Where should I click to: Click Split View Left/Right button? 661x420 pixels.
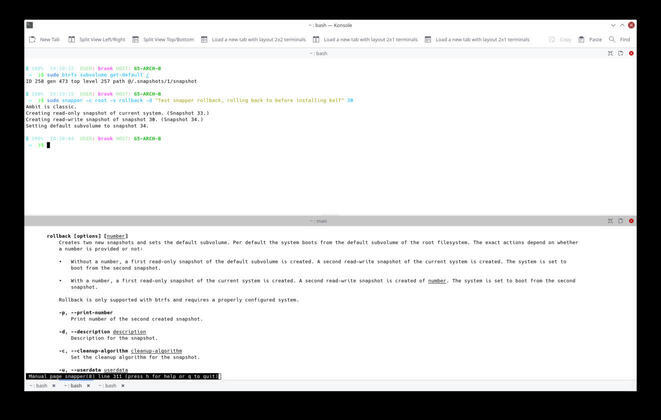[97, 39]
